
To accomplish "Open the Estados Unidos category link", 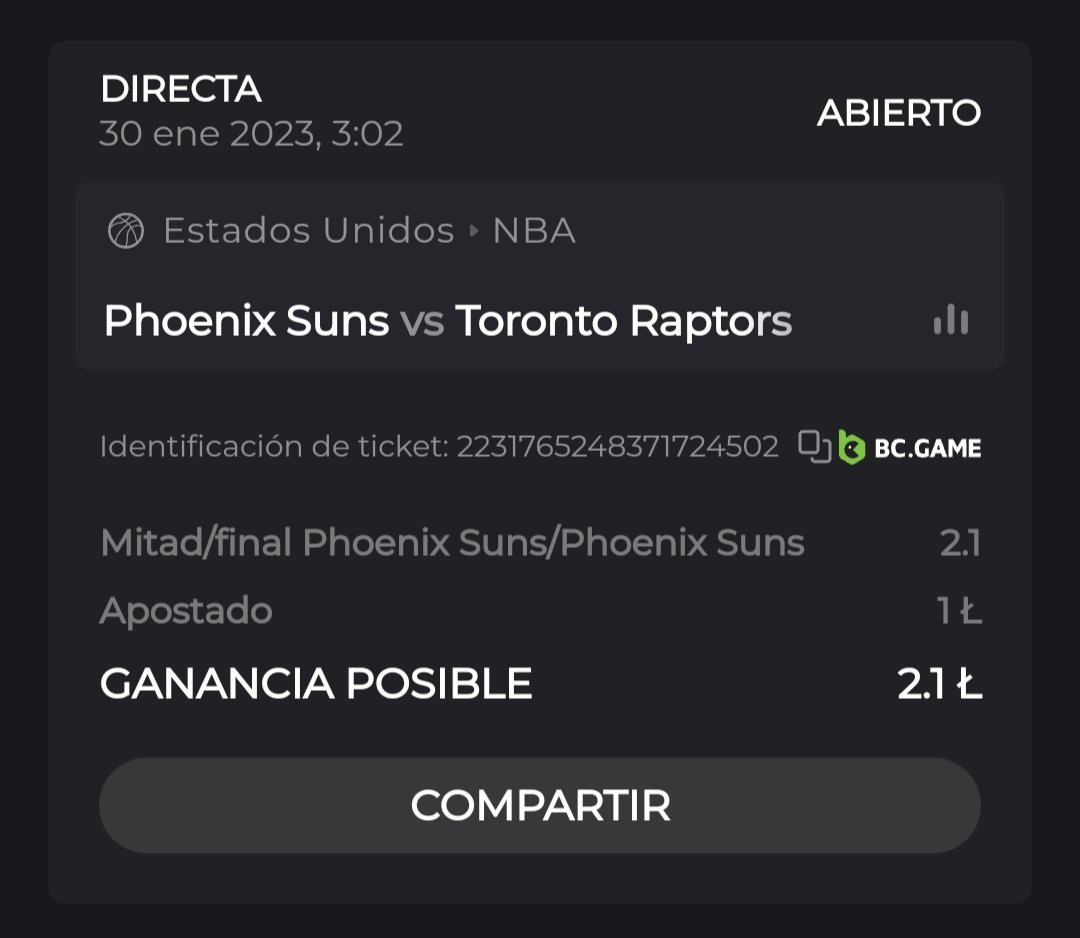I will pyautogui.click(x=309, y=231).
